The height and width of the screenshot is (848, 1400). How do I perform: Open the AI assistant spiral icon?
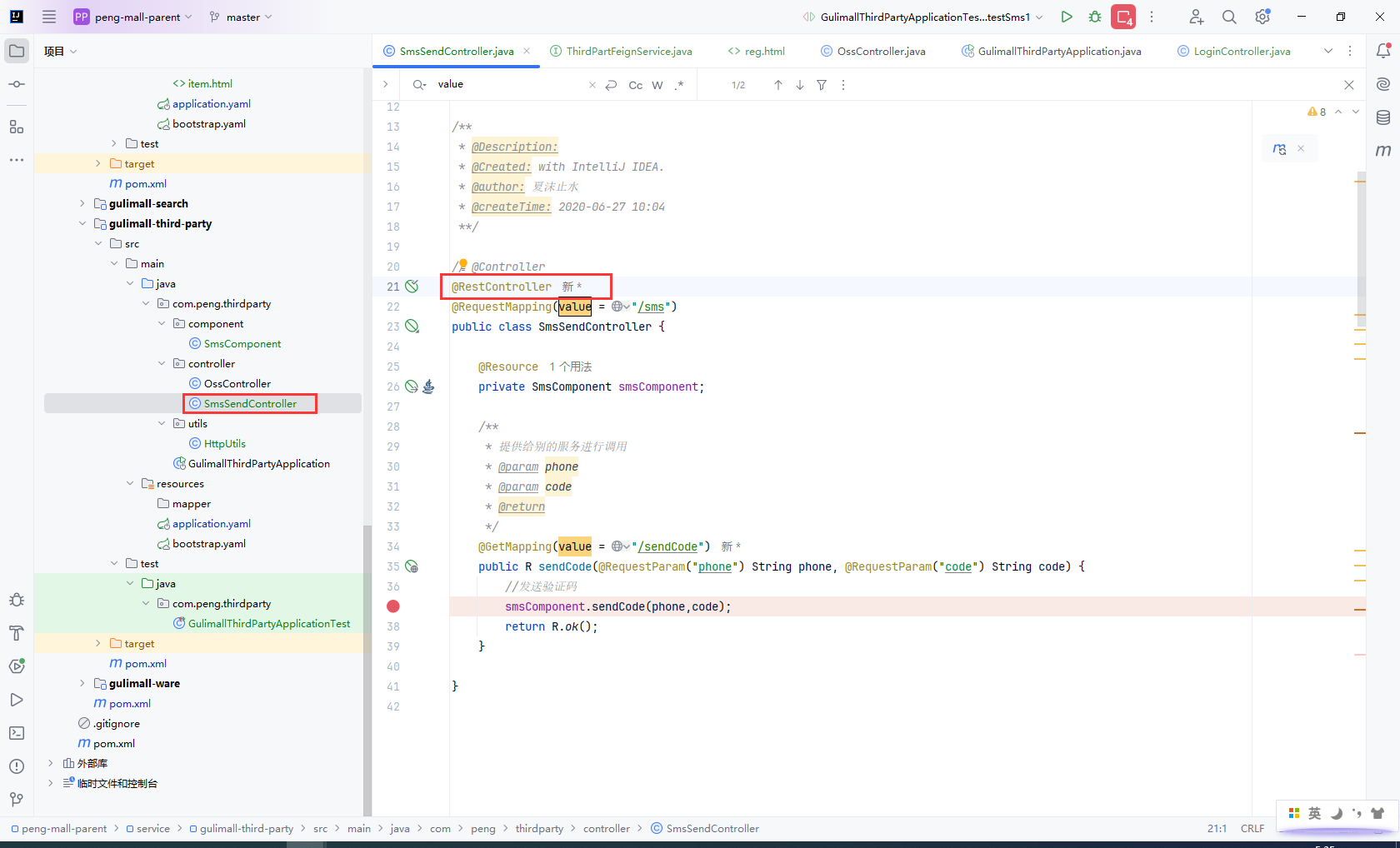tap(1383, 84)
